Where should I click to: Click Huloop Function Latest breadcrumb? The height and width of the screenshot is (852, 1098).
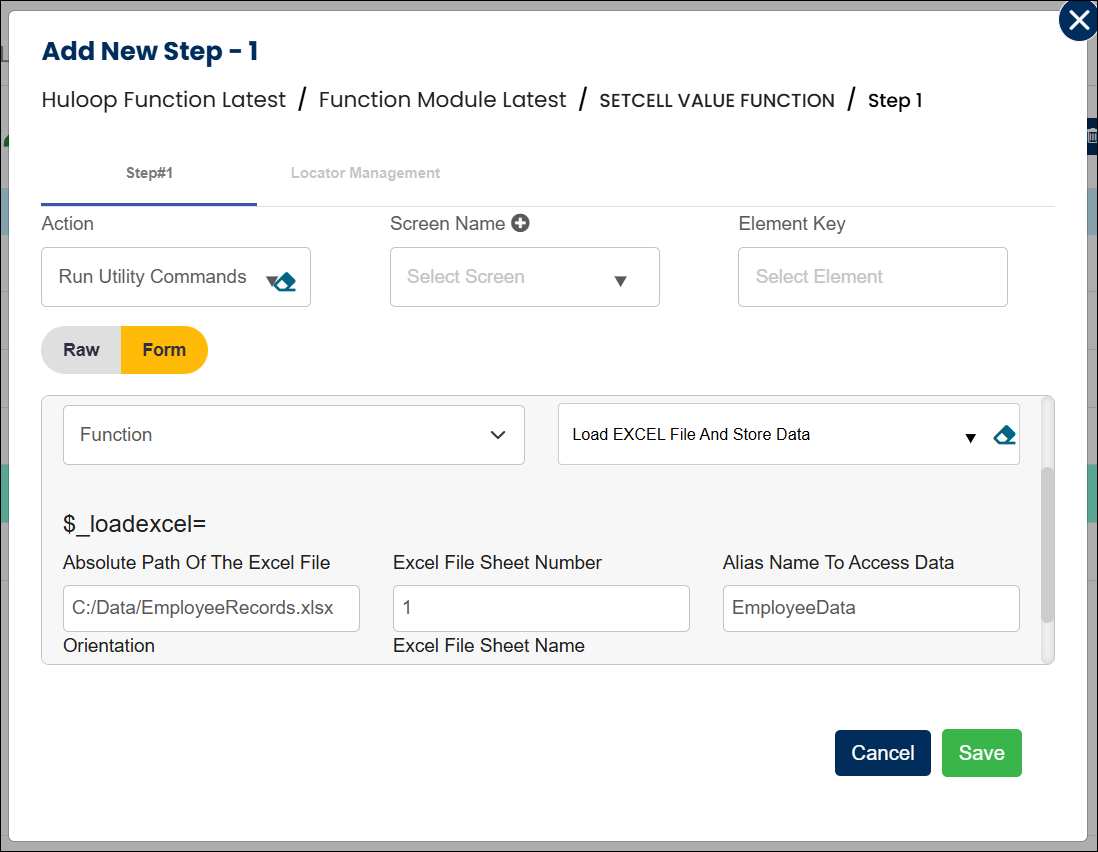point(164,100)
